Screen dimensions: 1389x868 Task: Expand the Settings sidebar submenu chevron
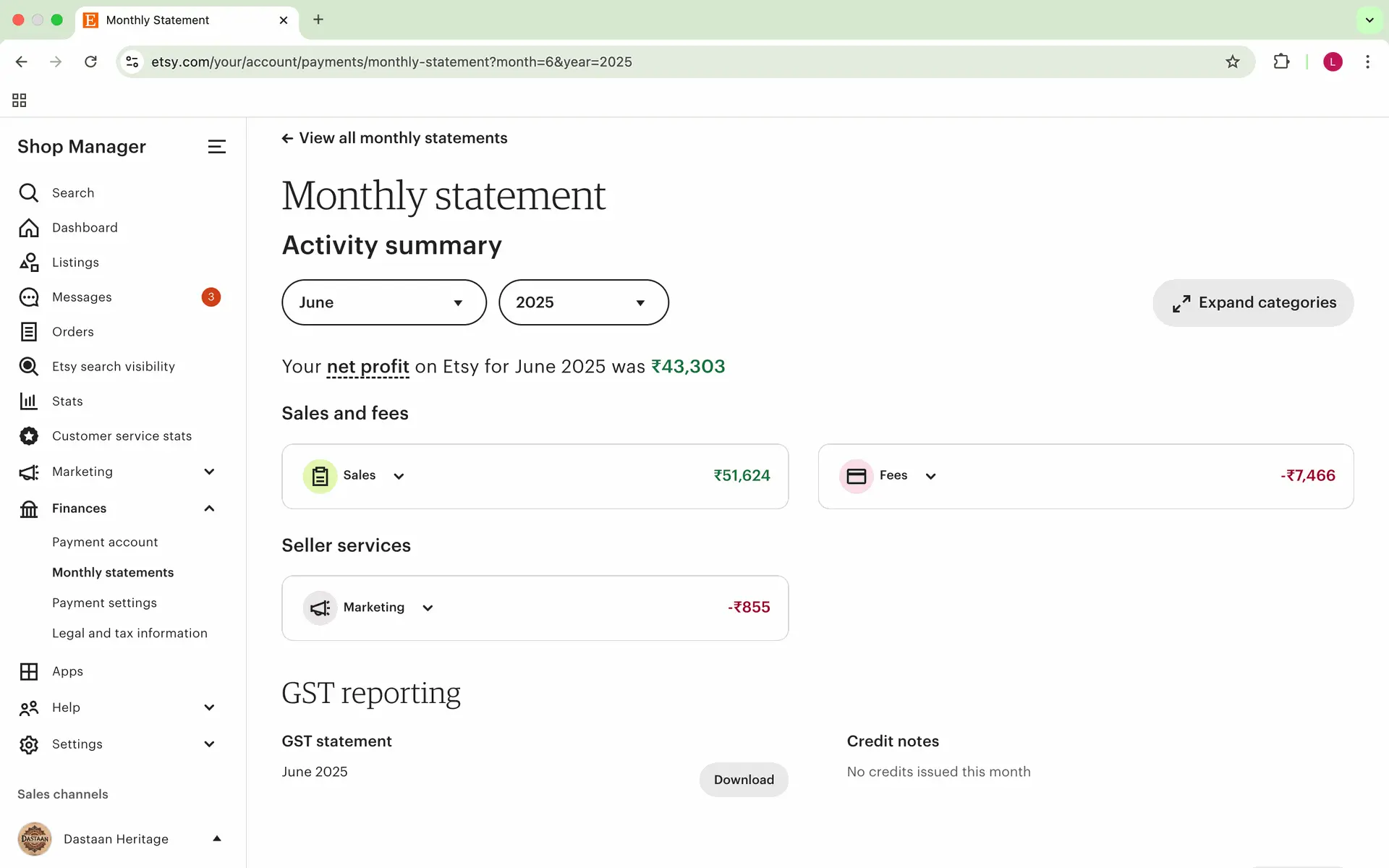pos(209,744)
